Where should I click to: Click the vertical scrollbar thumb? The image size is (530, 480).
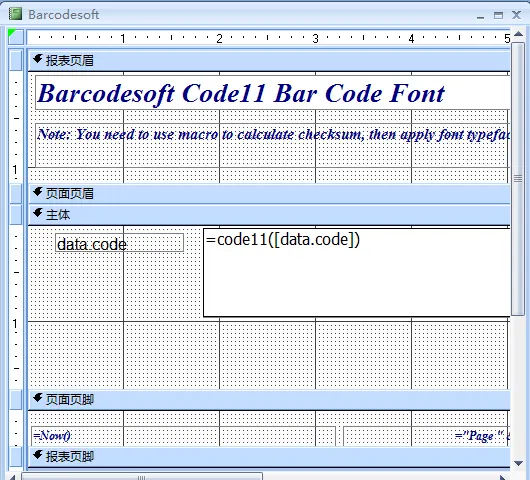pyautogui.click(x=518, y=179)
